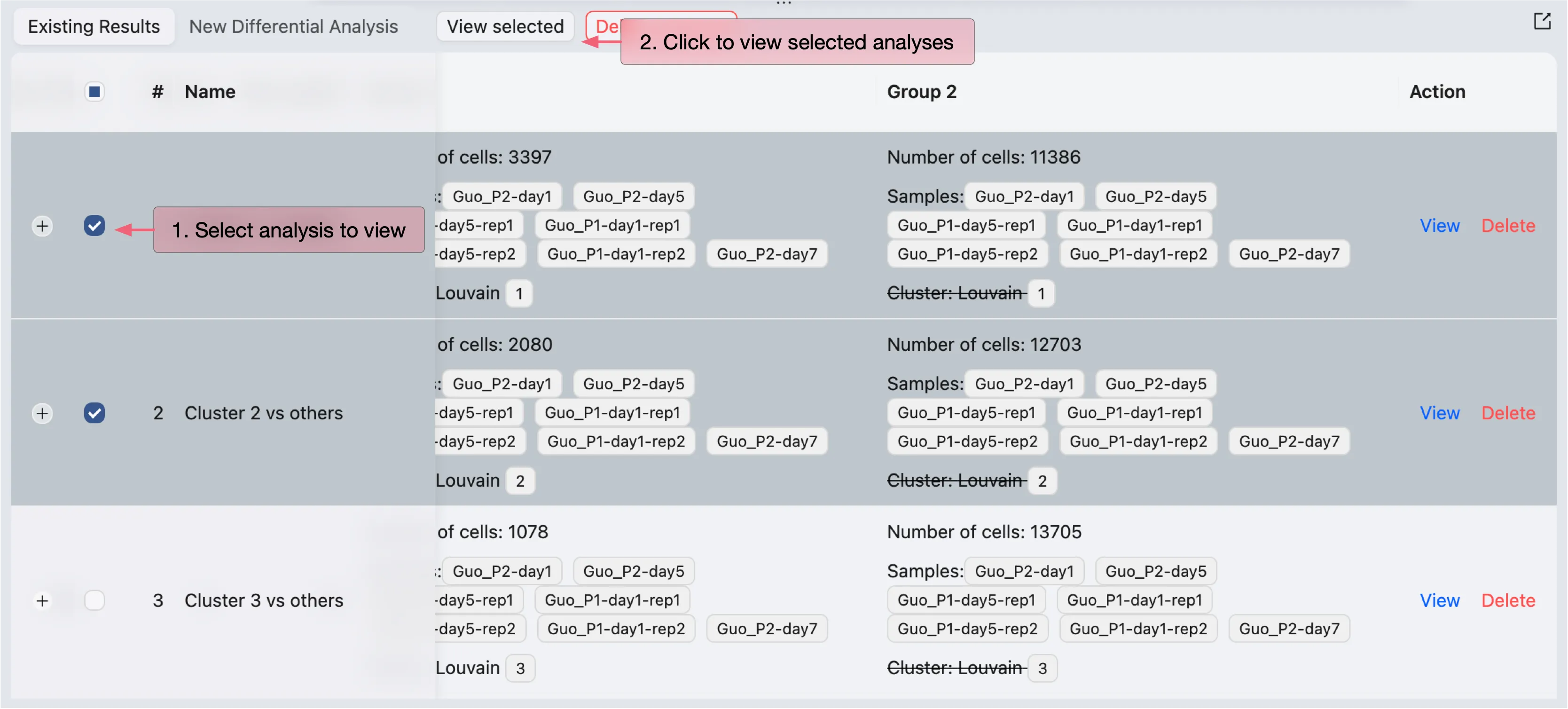The image size is (1568, 709).
Task: Switch to Existing Results tab
Action: point(94,27)
